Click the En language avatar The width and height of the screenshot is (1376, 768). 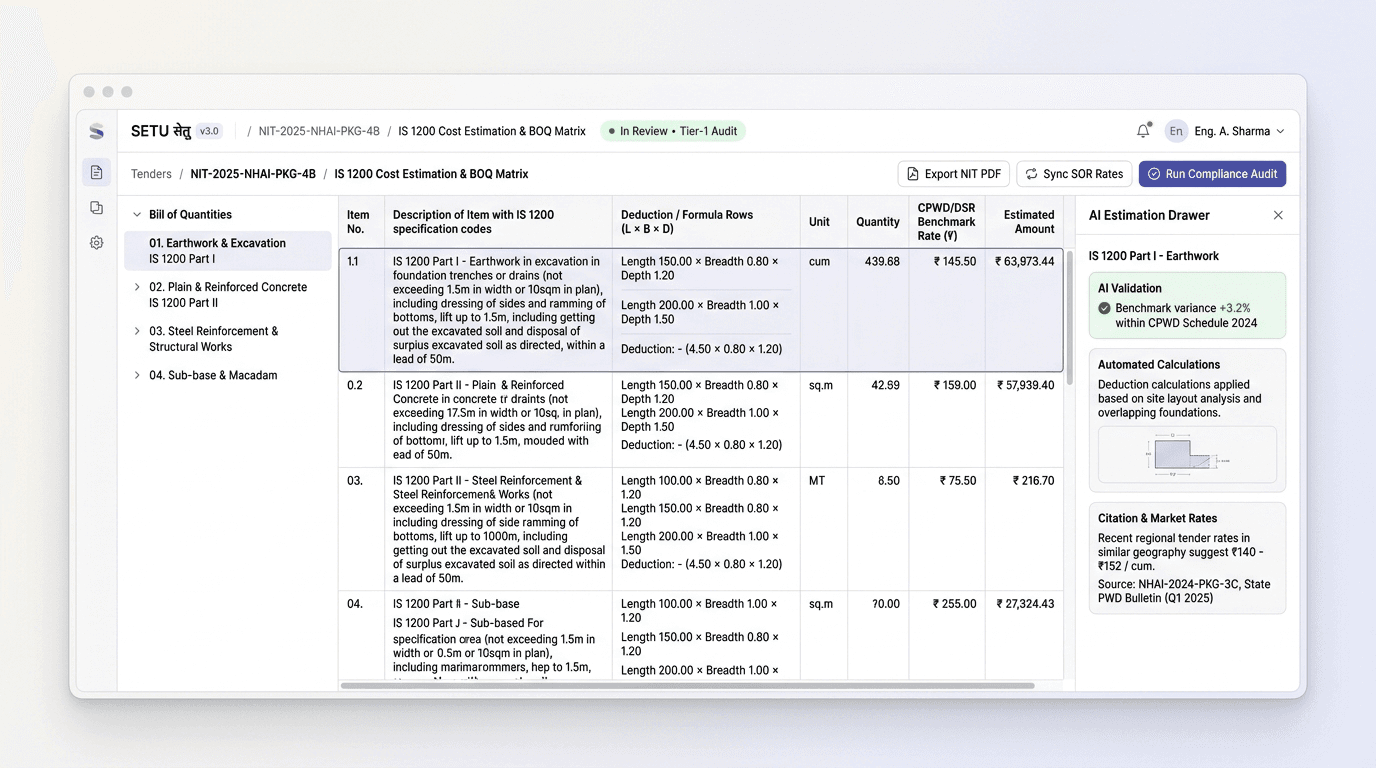point(1176,131)
